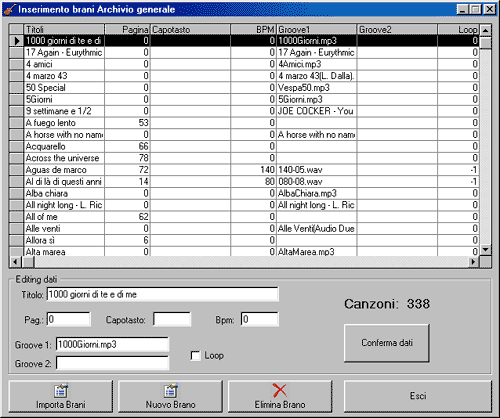Click the vertical scrollbar thumb
The height and width of the screenshot is (418, 500).
click(x=486, y=43)
